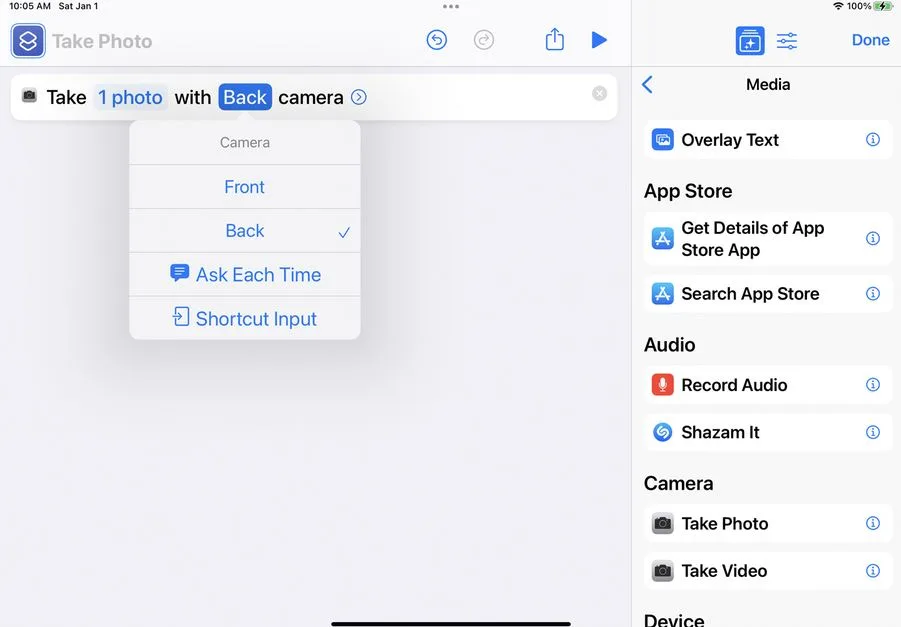Click the Shortcut Input arrow icon
This screenshot has height=627, width=901.
pos(180,317)
